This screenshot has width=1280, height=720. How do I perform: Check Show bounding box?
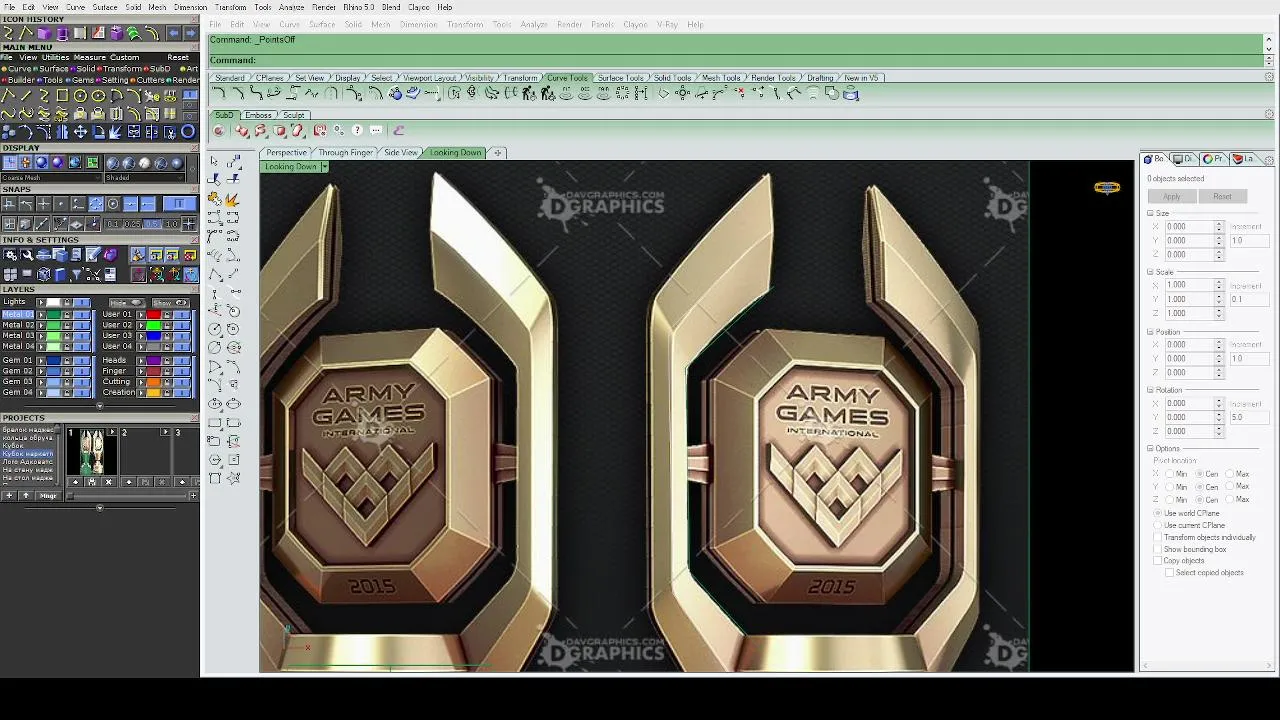click(x=1158, y=549)
